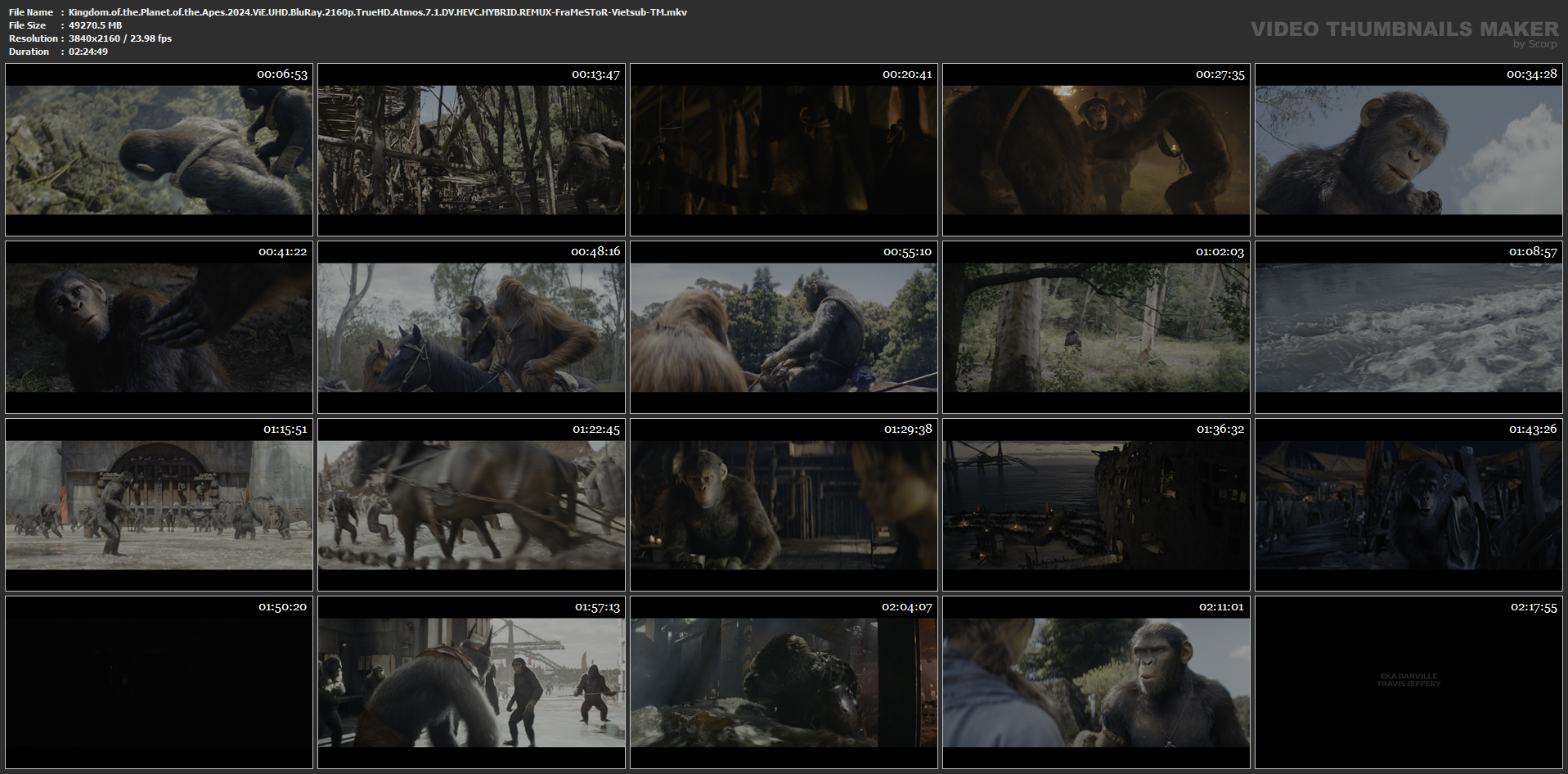Select the black frame at 01:50:20

159,682
